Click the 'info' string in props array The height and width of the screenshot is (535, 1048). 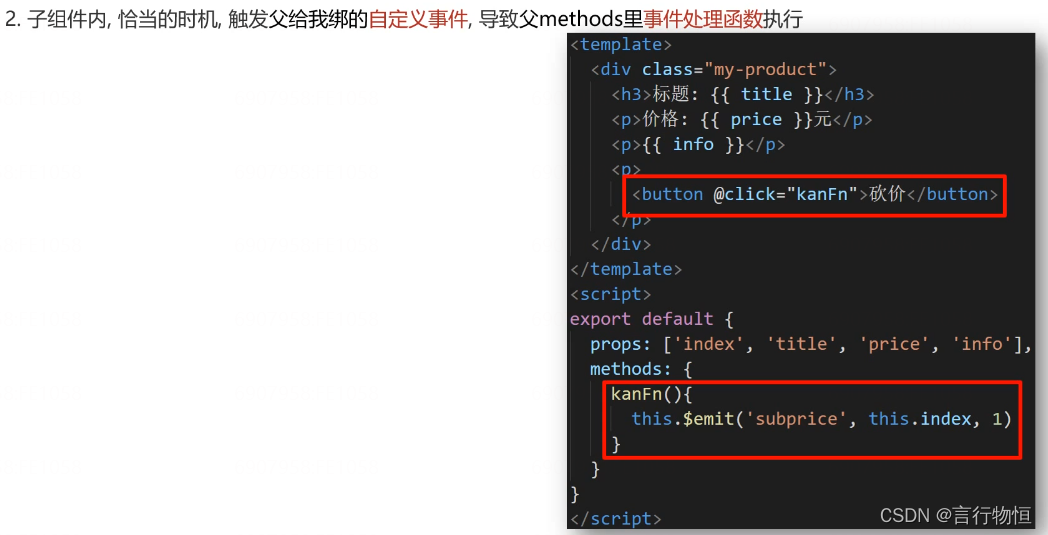pos(982,344)
